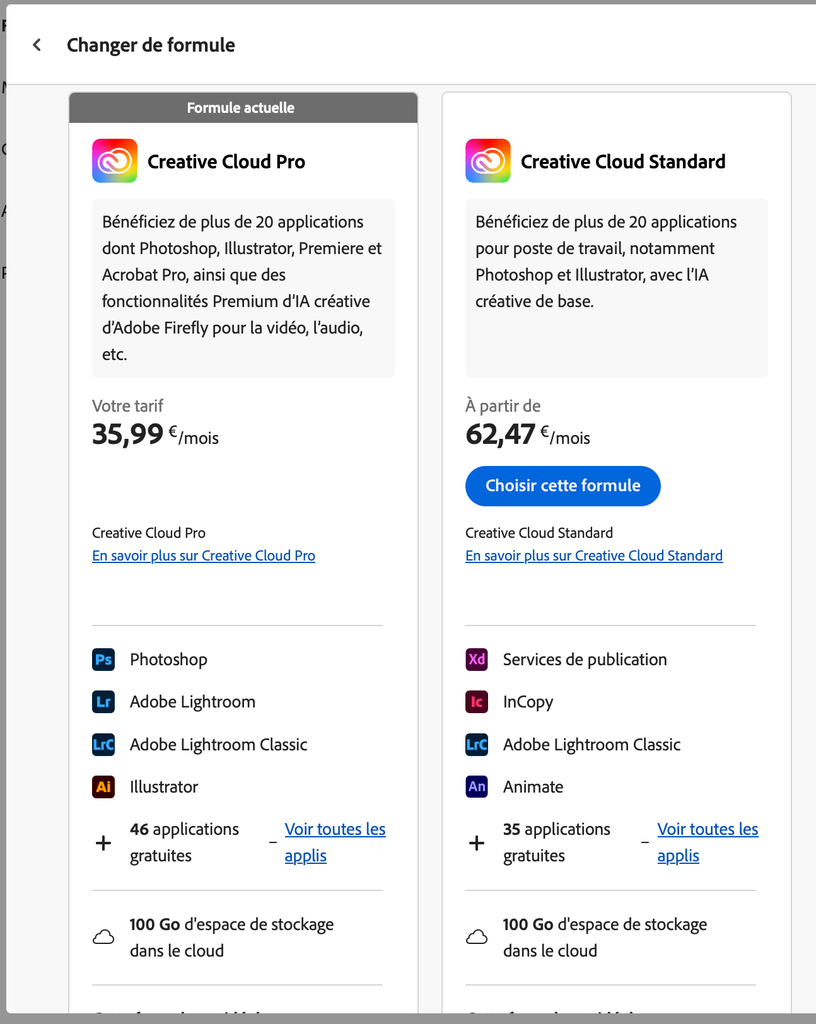Click the Lightroom Classic icon in Standard card
The width and height of the screenshot is (816, 1024).
[x=477, y=744]
